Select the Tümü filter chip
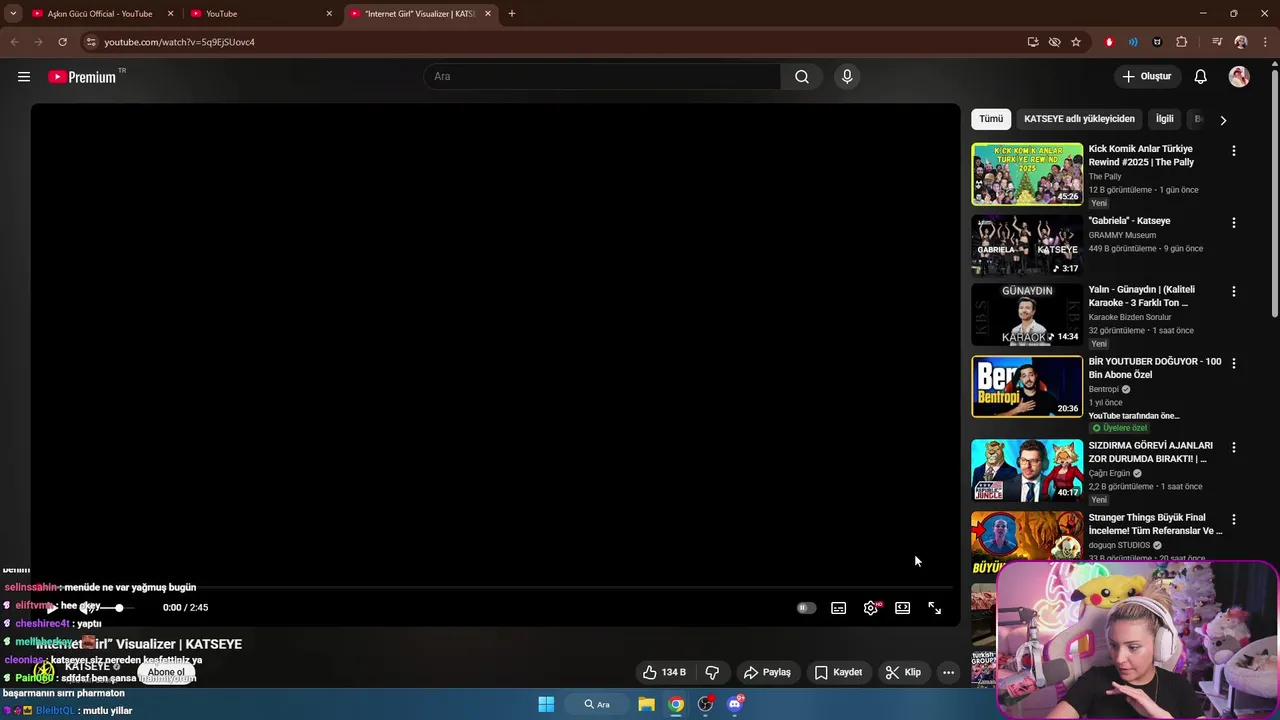1280x720 pixels. click(x=991, y=119)
